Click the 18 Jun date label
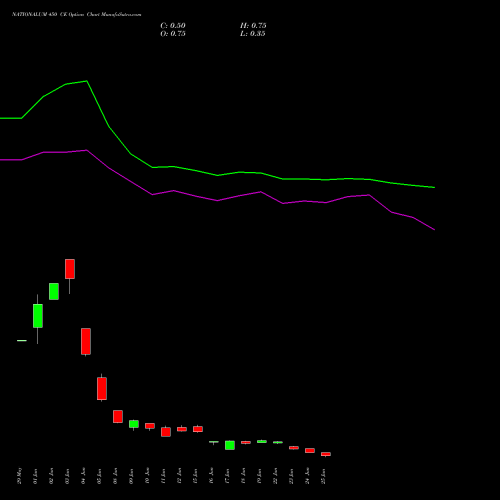Image resolution: width=500 pixels, height=500 pixels. click(x=243, y=476)
